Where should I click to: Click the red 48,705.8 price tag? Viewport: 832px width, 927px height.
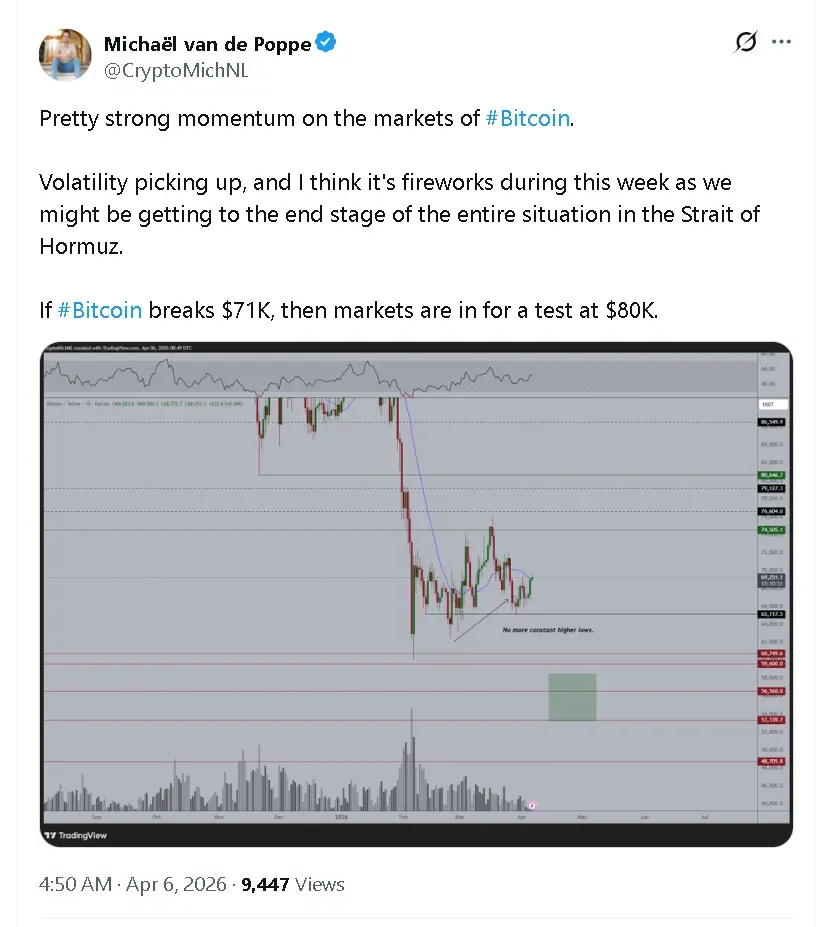click(773, 761)
